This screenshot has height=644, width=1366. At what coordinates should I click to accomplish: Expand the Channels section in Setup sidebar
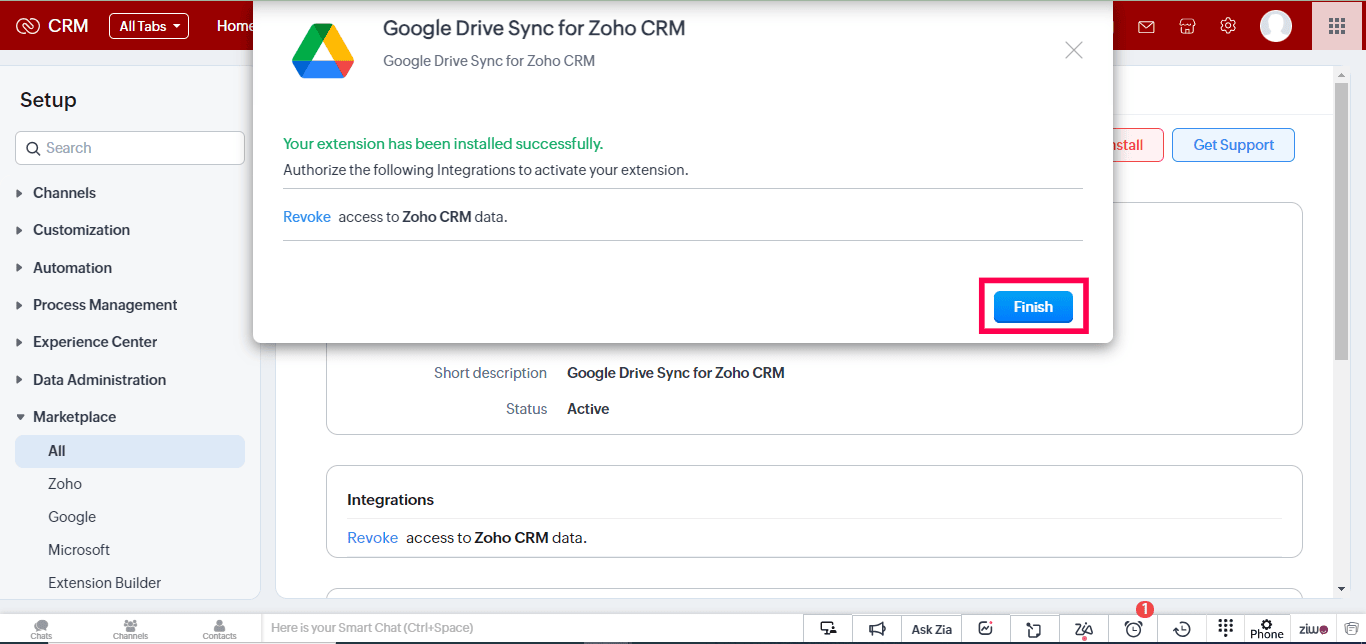64,193
